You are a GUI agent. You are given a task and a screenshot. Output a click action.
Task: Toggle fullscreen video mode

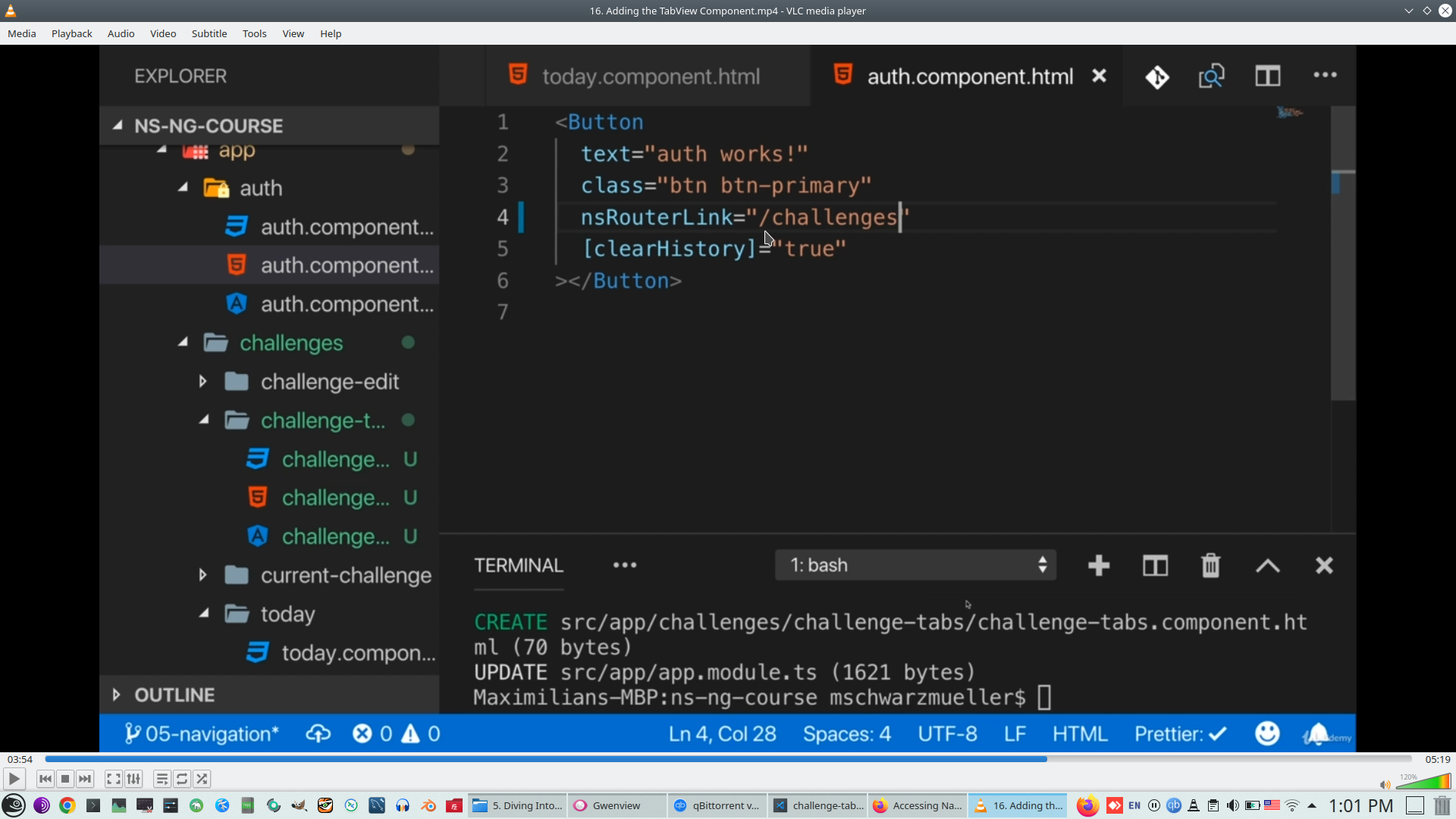click(113, 779)
